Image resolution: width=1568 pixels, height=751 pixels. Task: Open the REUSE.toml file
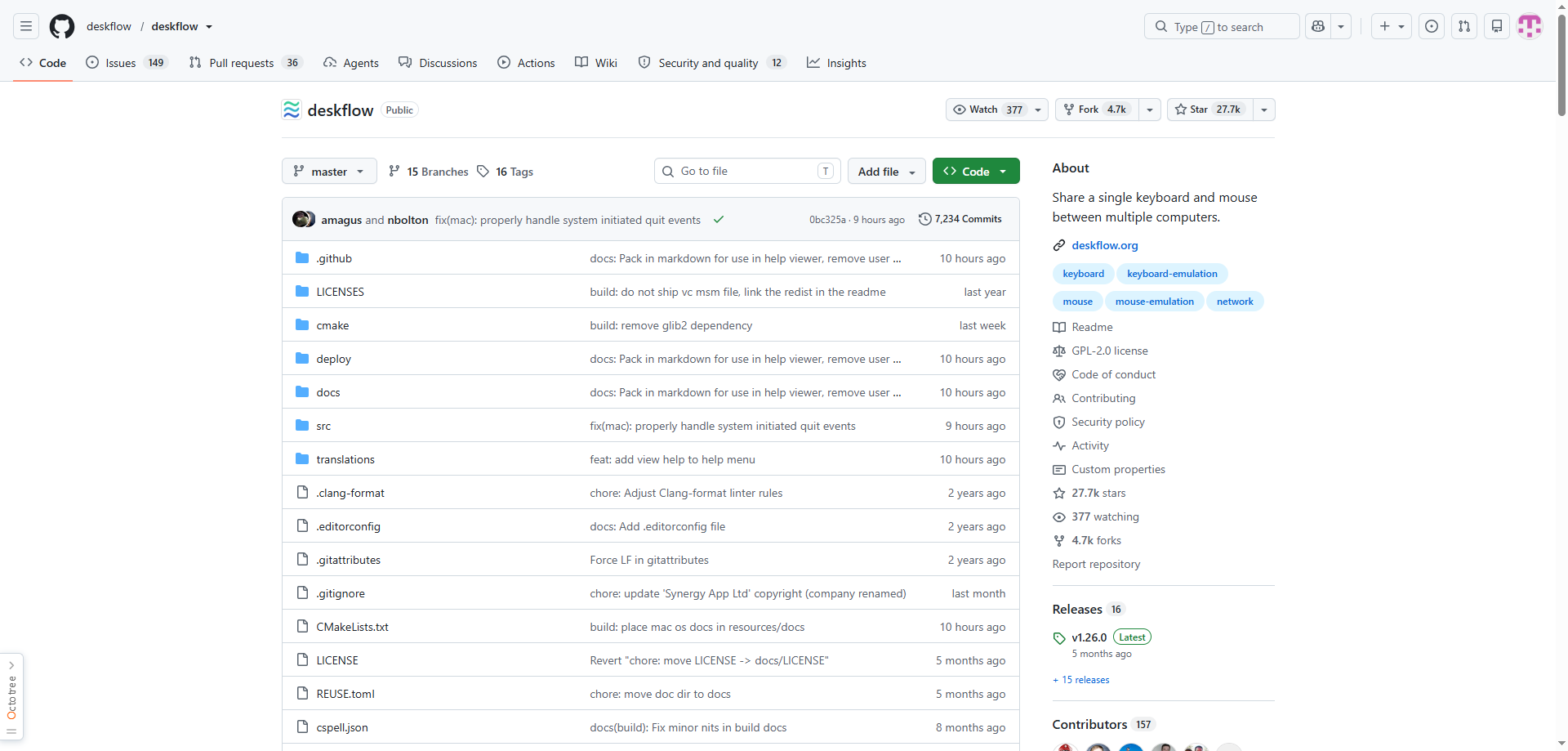(x=345, y=694)
